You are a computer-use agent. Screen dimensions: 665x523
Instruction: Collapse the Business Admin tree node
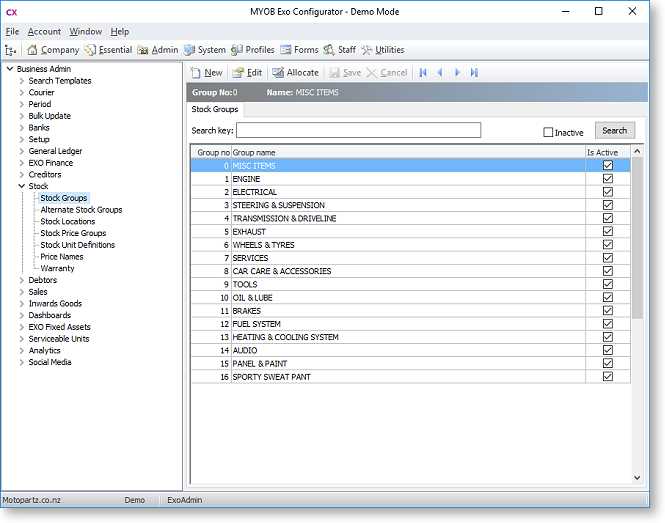point(10,69)
